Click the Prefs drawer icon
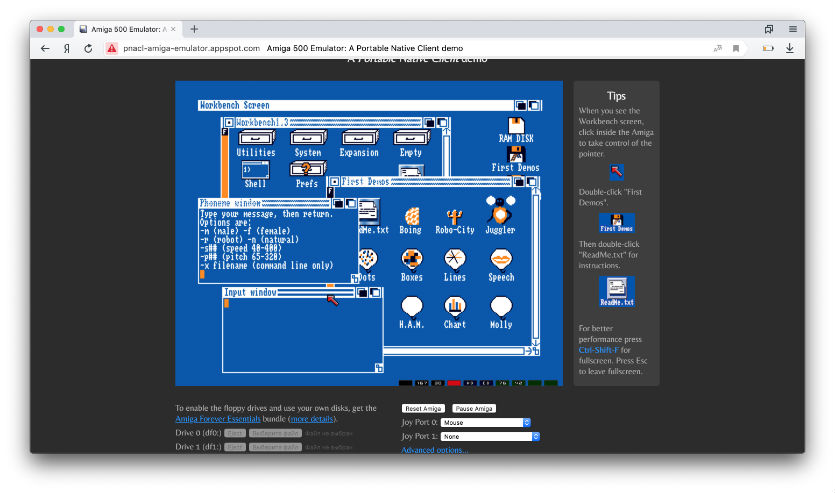This screenshot has width=835, height=493. (x=307, y=171)
